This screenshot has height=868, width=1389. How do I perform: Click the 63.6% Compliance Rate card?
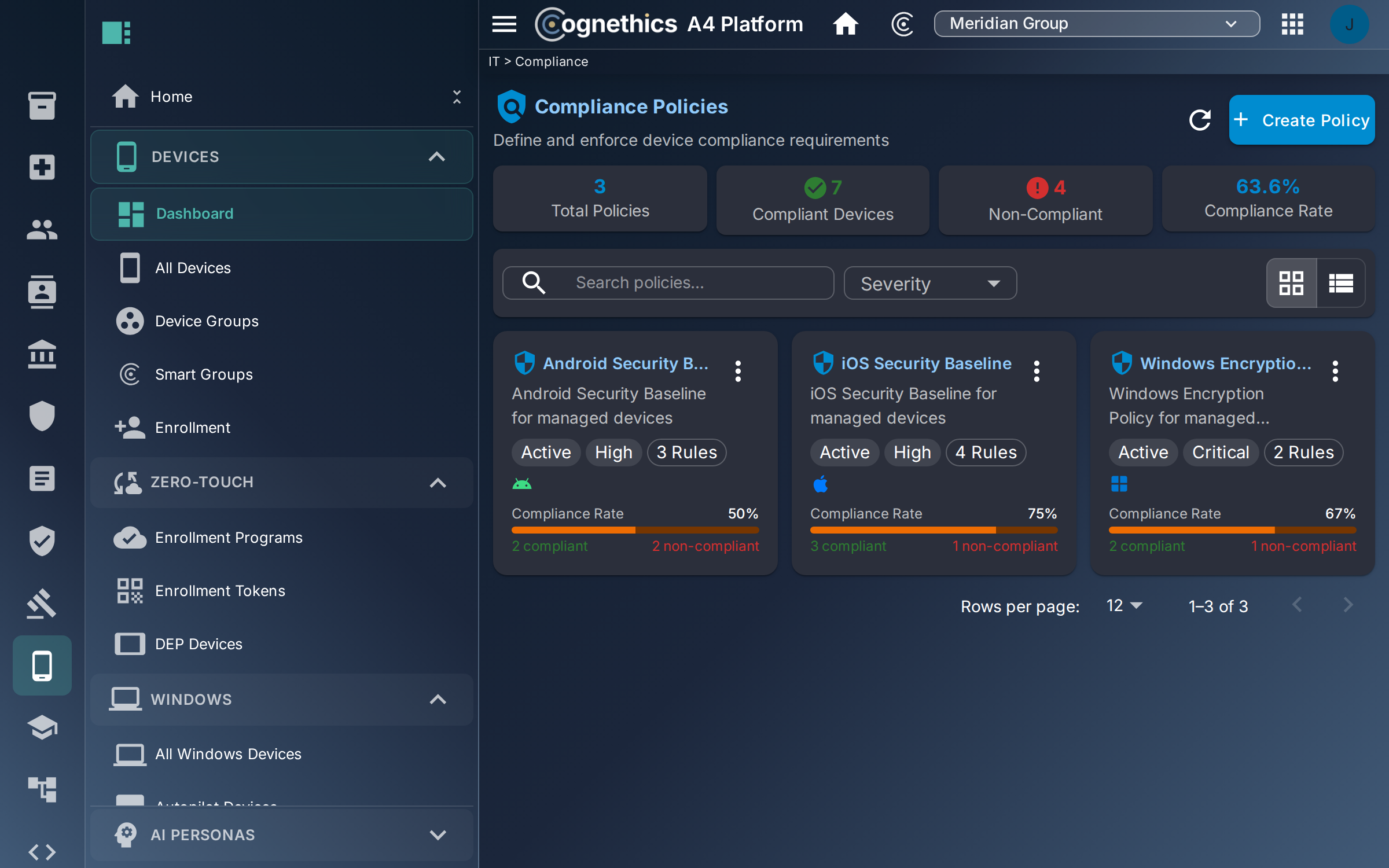(x=1268, y=198)
